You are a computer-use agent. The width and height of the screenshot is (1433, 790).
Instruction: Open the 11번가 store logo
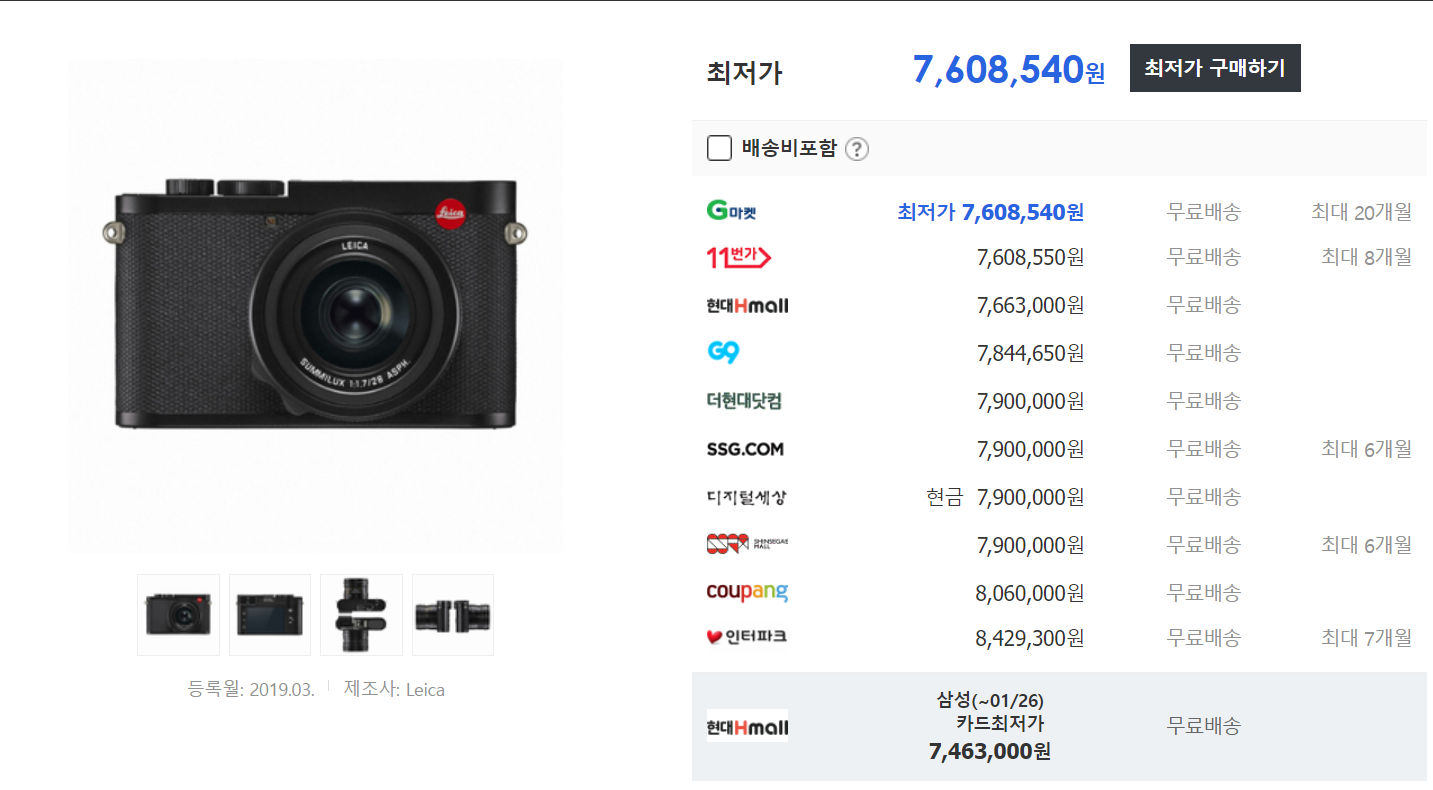pos(738,257)
